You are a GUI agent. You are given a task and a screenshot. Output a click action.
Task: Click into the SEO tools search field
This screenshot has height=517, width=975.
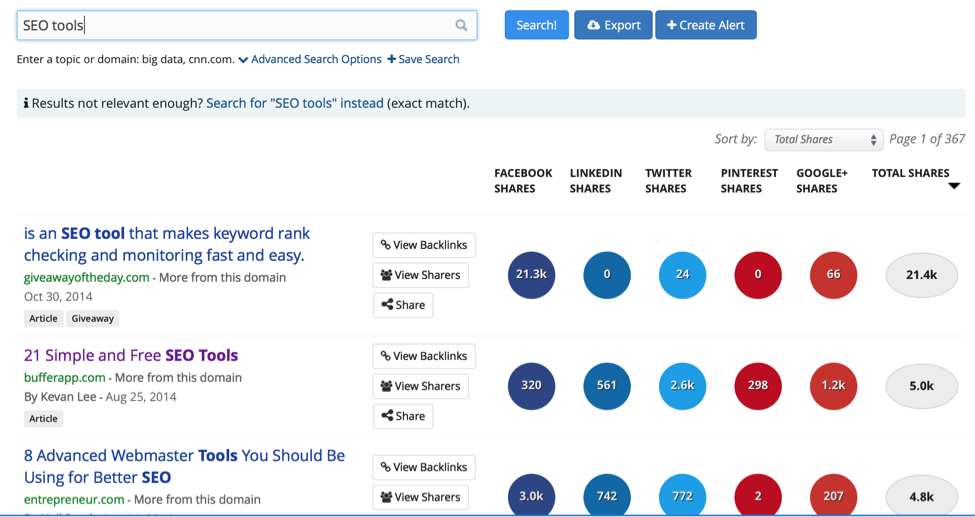pyautogui.click(x=235, y=25)
